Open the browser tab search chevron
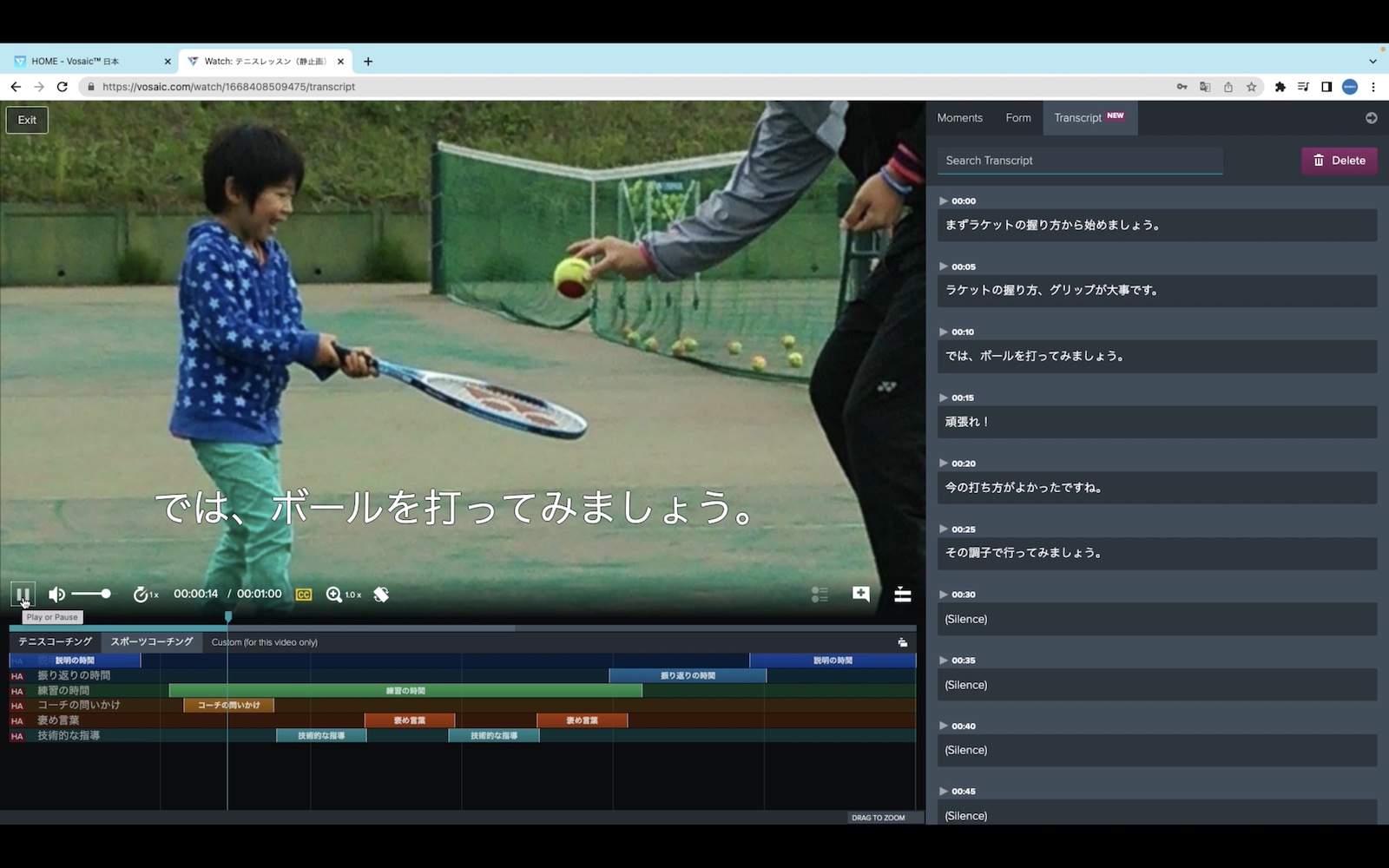 (1373, 62)
